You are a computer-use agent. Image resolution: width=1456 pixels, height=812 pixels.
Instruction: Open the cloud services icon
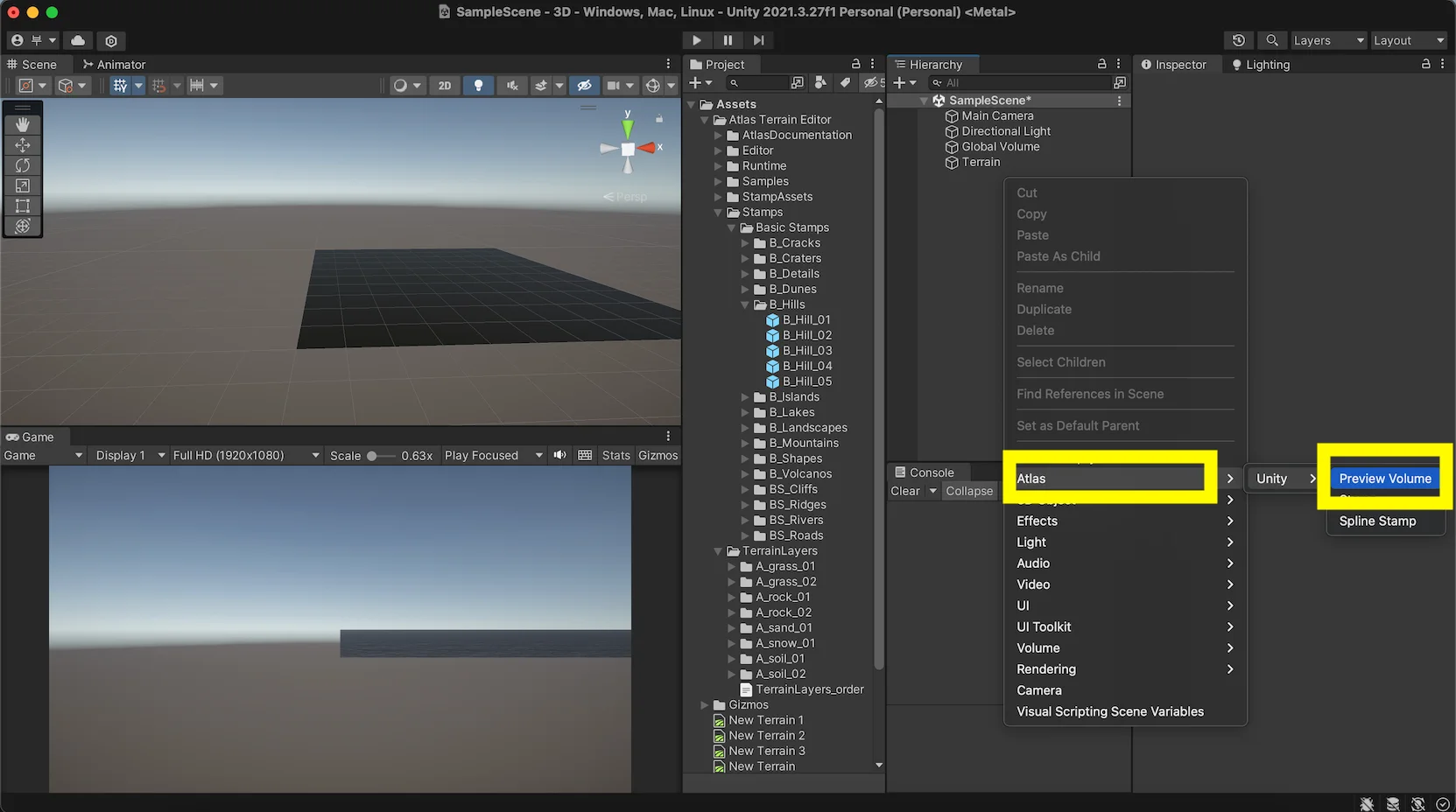click(x=78, y=40)
